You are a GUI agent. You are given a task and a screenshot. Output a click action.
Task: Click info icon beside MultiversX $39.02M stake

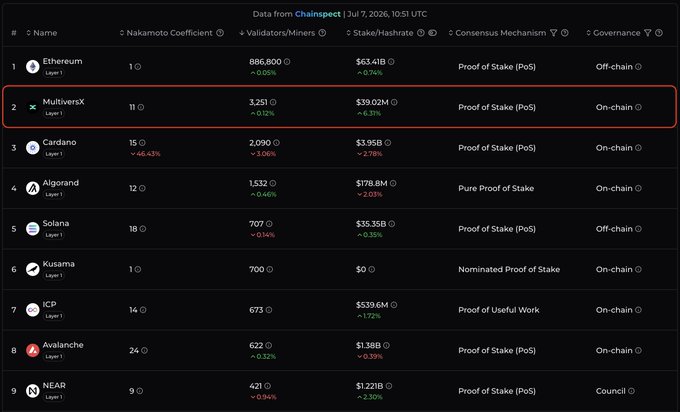click(394, 102)
